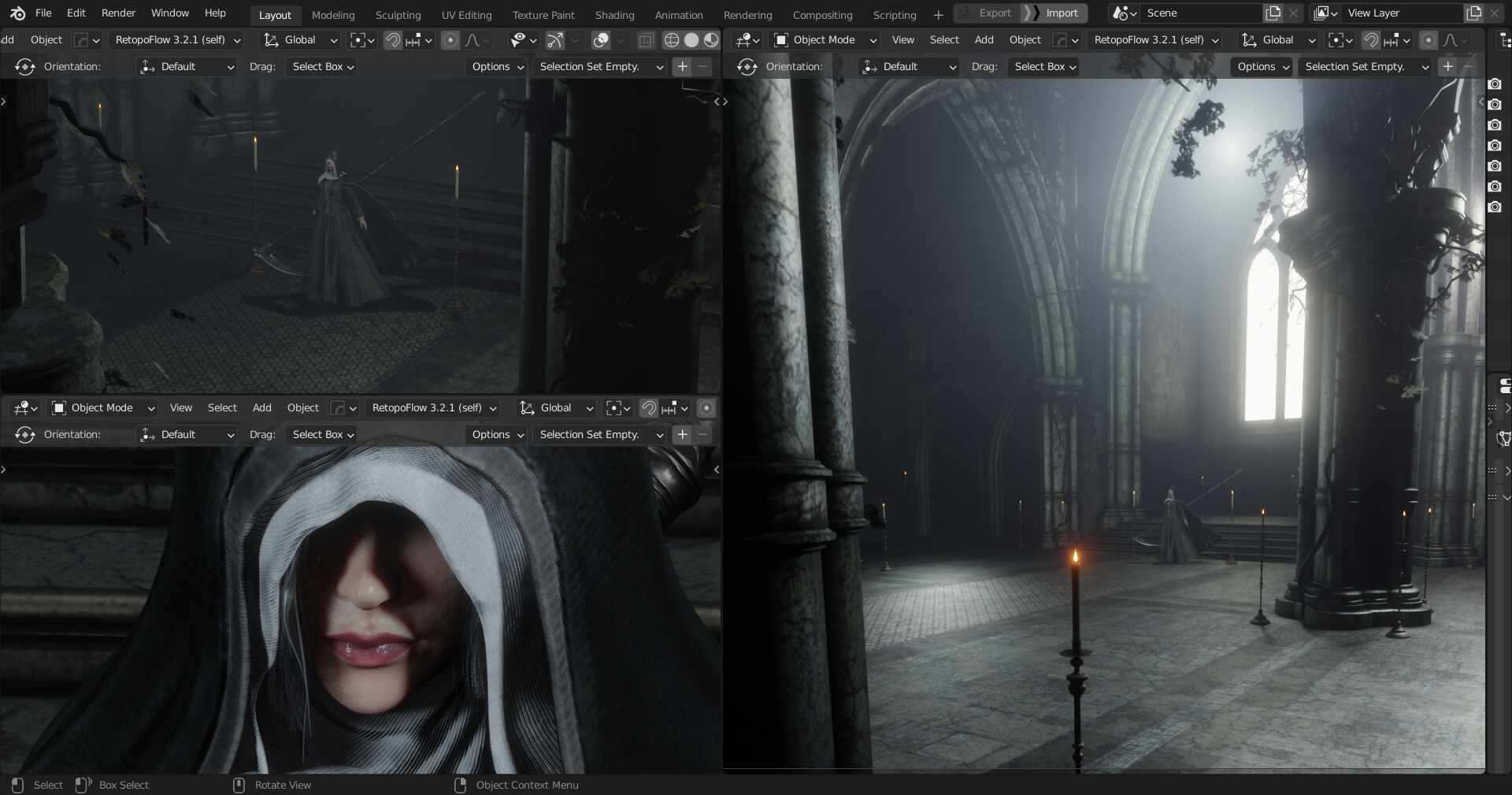The width and height of the screenshot is (1512, 795).
Task: Switch to the UV Editing workspace tab
Action: point(466,15)
